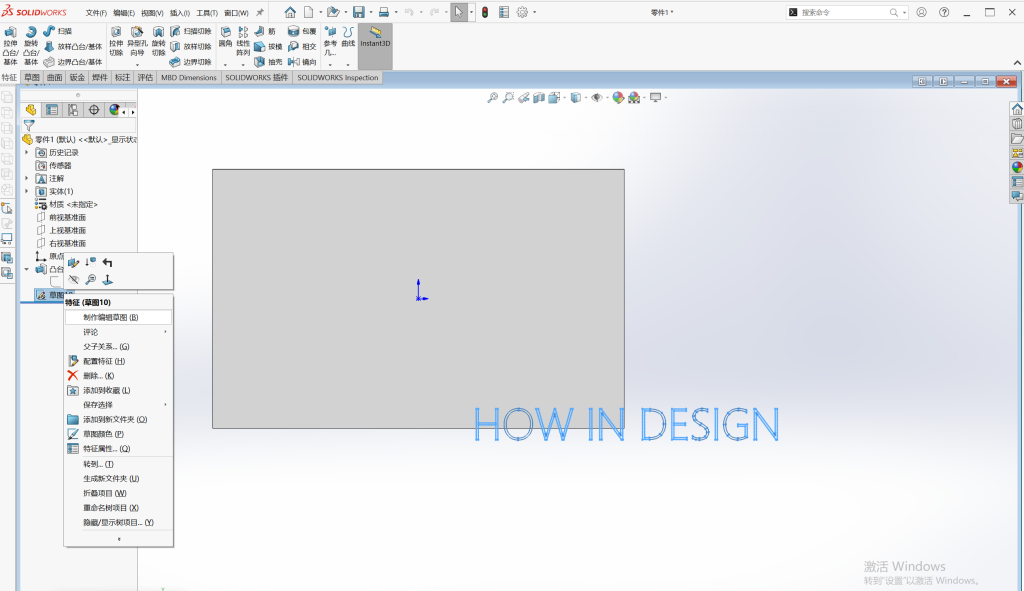Open the 保存选择 submenu
The image size is (1024, 591).
[118, 405]
